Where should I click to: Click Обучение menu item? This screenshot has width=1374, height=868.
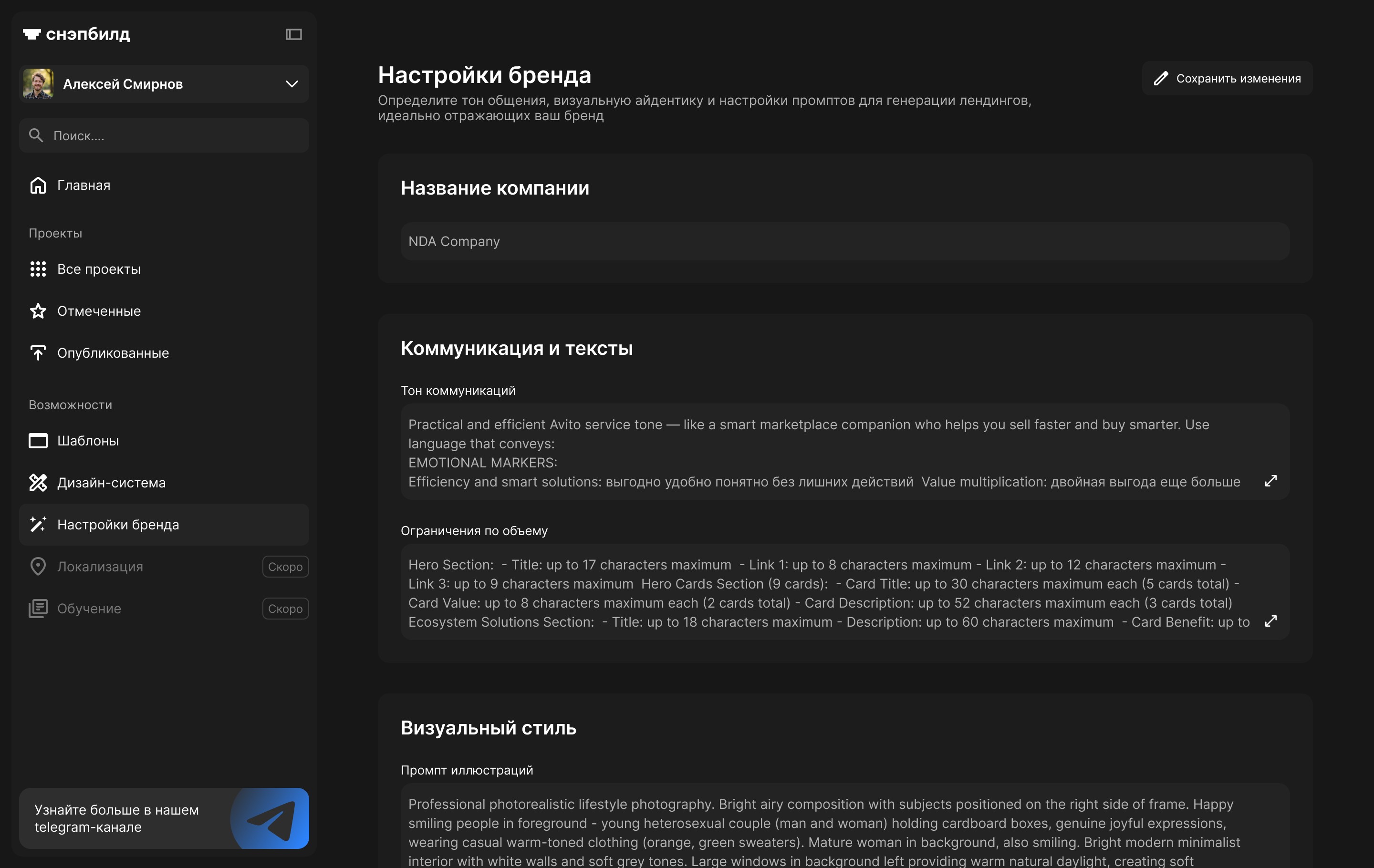(x=89, y=609)
